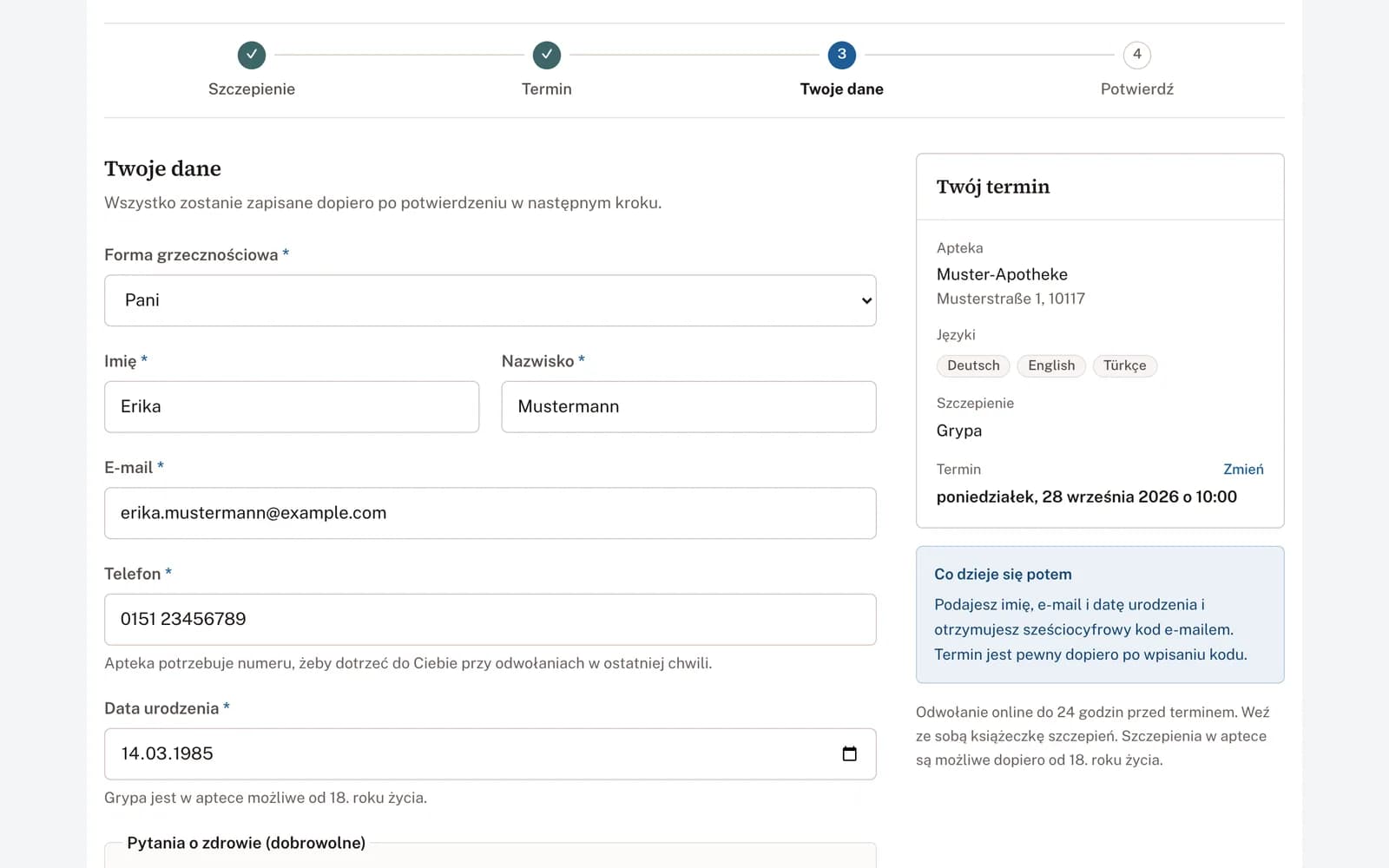
Task: Click the English language tag
Action: (x=1051, y=365)
